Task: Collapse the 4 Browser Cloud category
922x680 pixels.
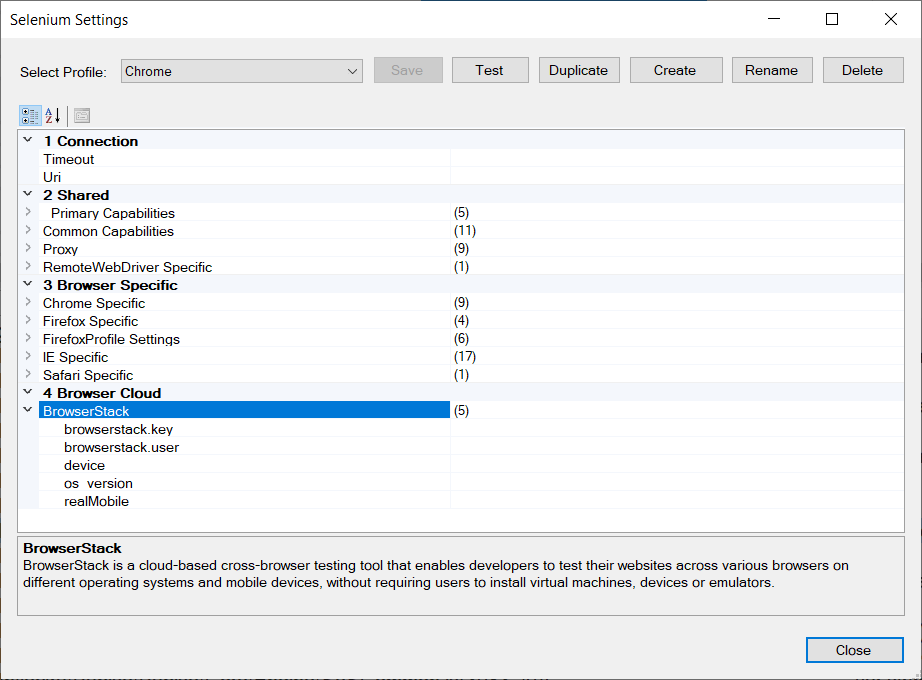Action: (x=28, y=392)
